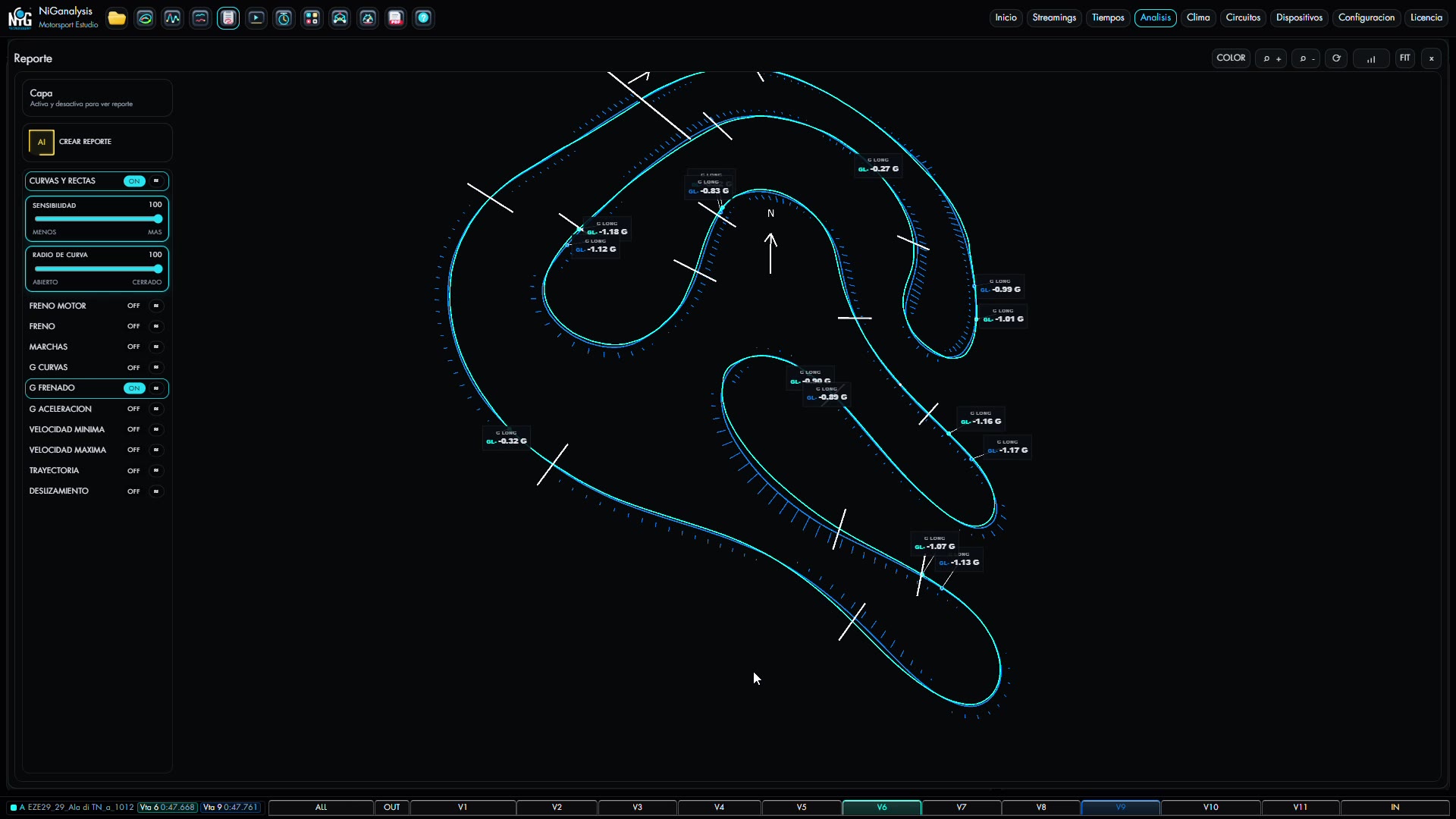The height and width of the screenshot is (819, 1456).
Task: Expand options for TRAYECTORIA
Action: pyautogui.click(x=156, y=471)
